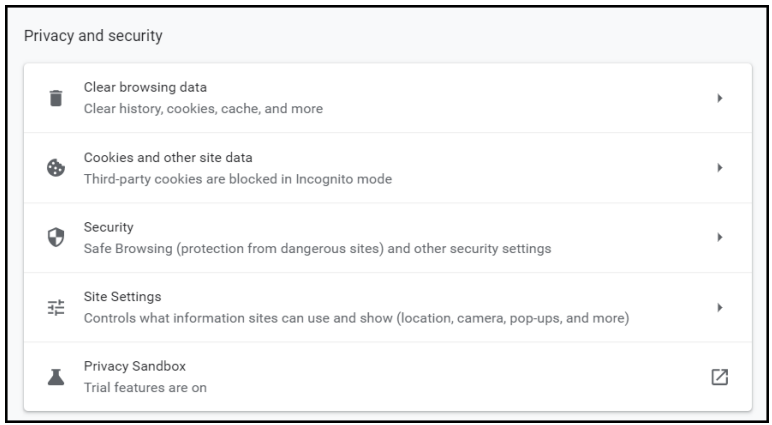Select the Security title text
772x425 pixels.
[x=108, y=228]
